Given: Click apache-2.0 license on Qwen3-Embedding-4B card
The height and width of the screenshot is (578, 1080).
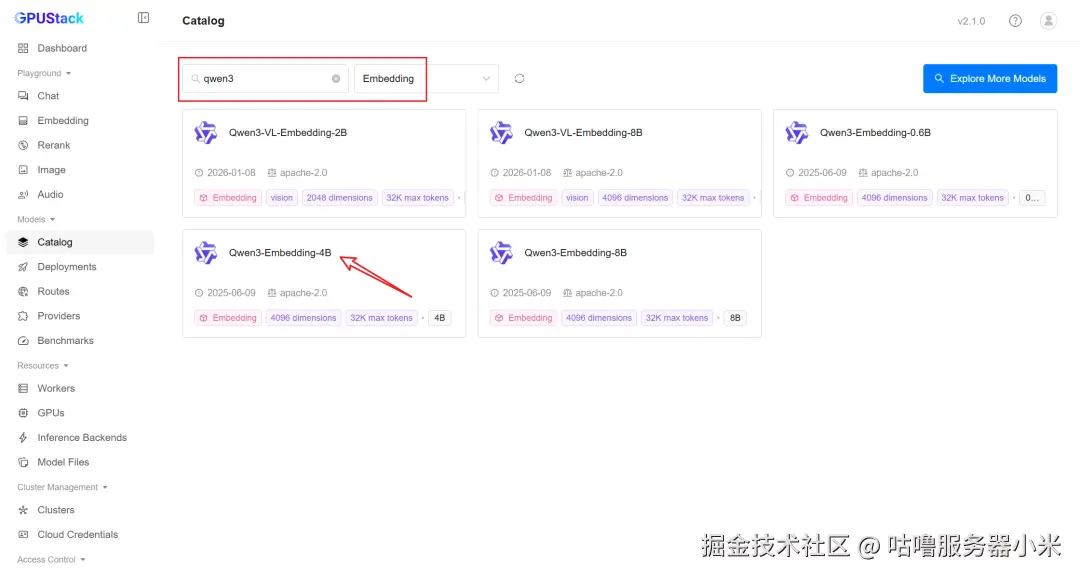Looking at the screenshot, I should click(298, 293).
